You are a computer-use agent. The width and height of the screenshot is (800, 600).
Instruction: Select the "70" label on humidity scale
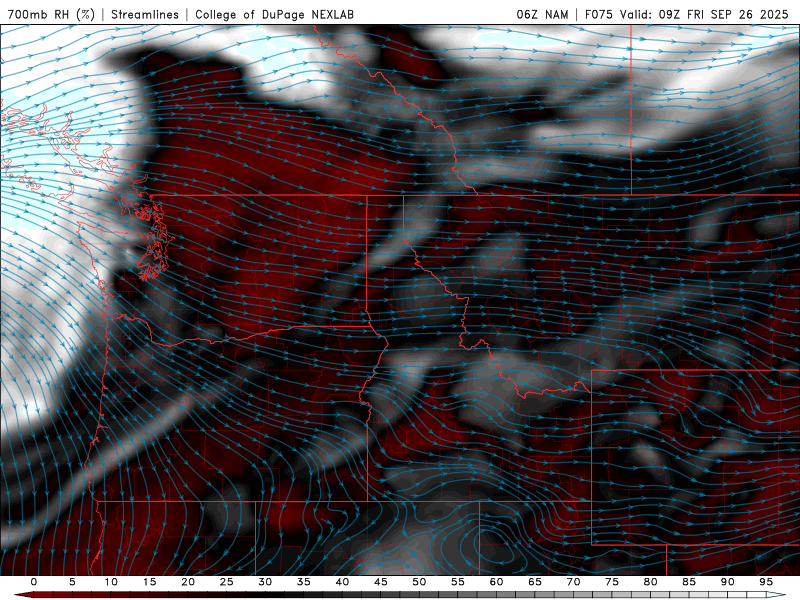tap(573, 582)
